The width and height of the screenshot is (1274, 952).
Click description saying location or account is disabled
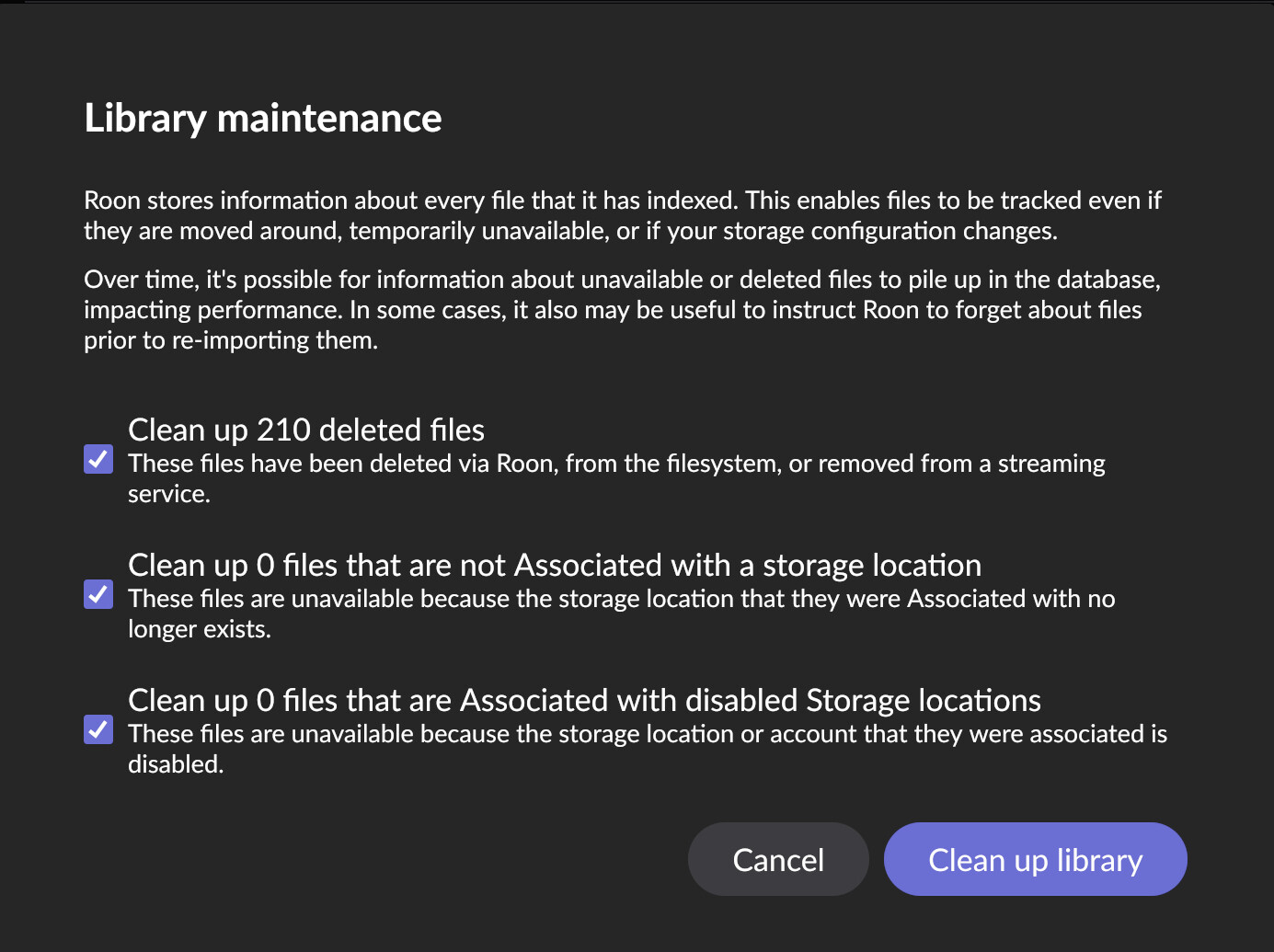647,734
